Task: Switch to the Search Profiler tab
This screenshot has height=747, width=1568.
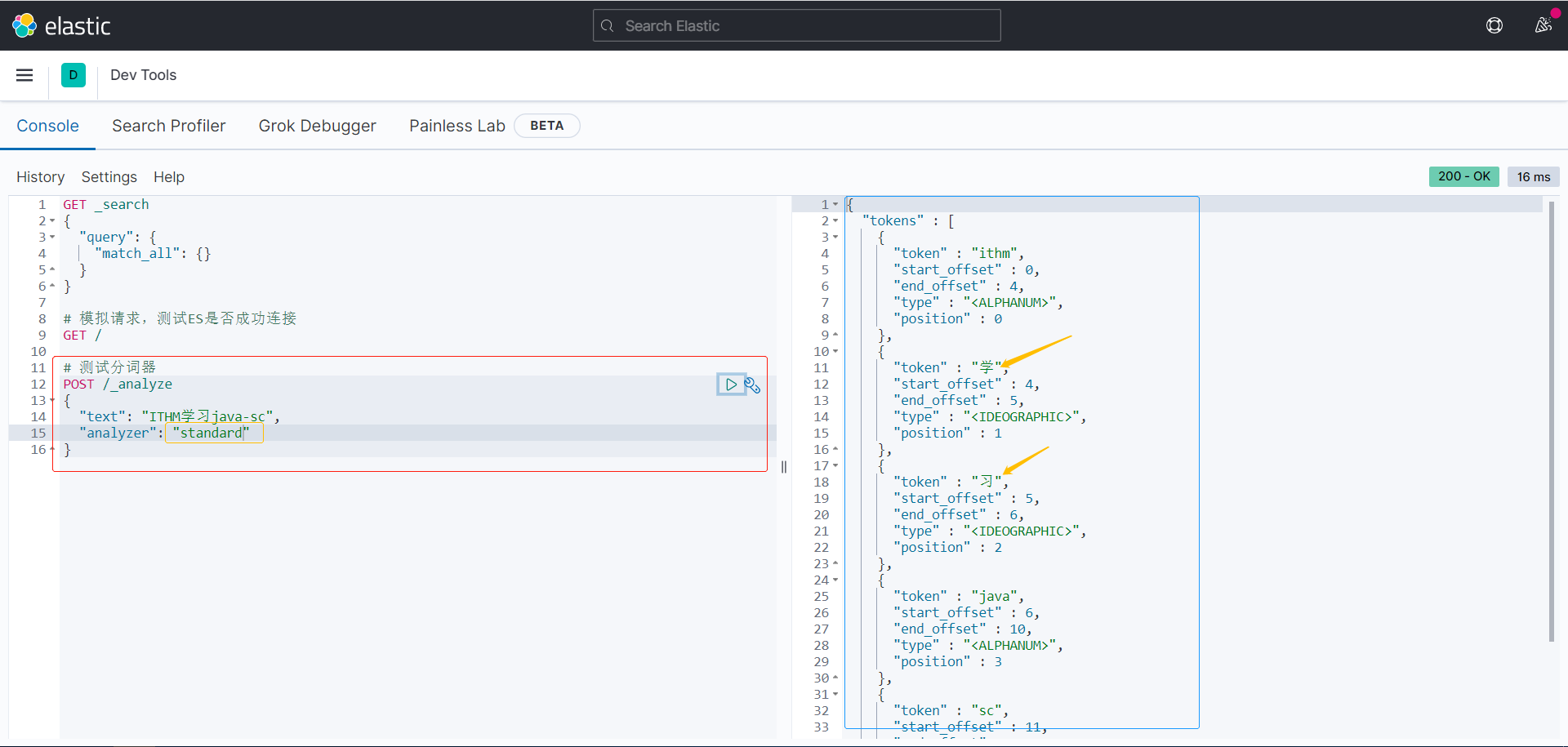Action: click(169, 126)
